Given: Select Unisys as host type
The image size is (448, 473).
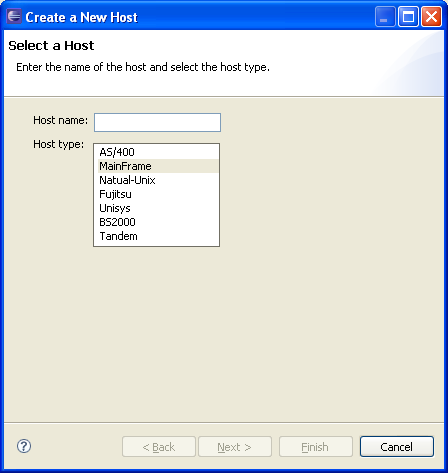Looking at the screenshot, I should (157, 208).
